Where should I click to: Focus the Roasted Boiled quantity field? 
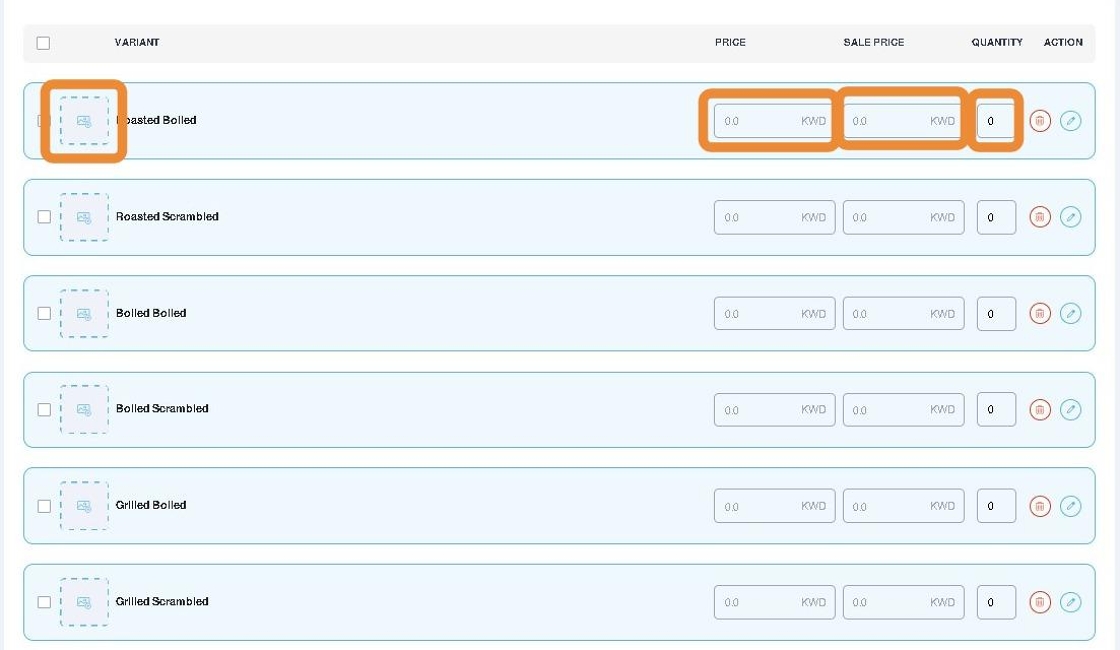(x=996, y=121)
